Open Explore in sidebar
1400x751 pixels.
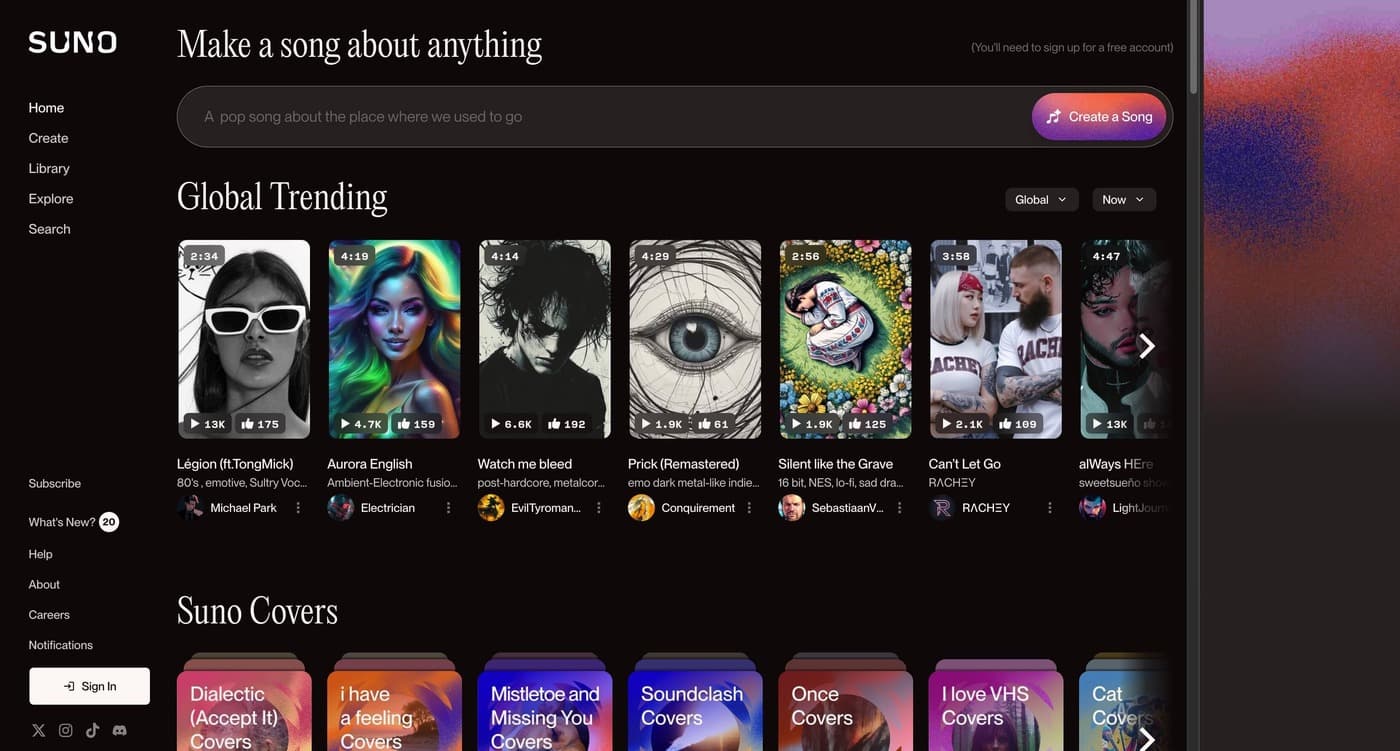[51, 199]
